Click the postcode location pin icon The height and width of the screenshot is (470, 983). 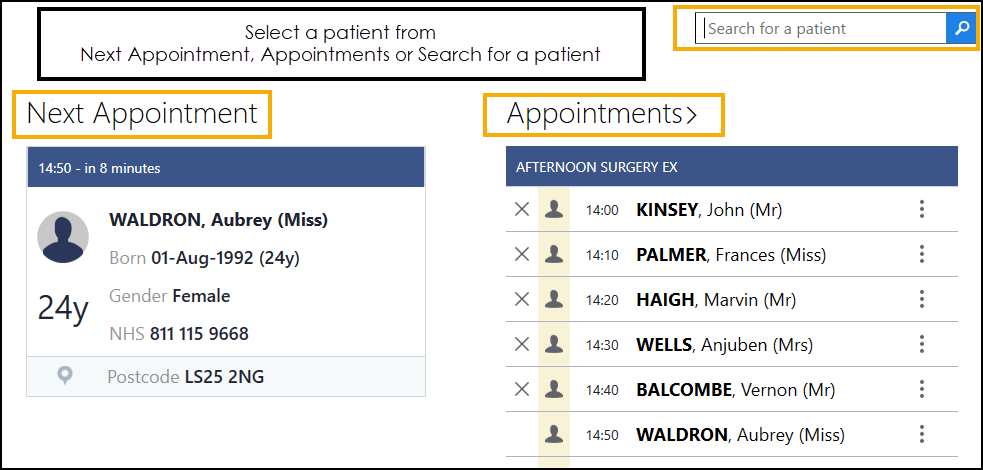click(x=66, y=376)
